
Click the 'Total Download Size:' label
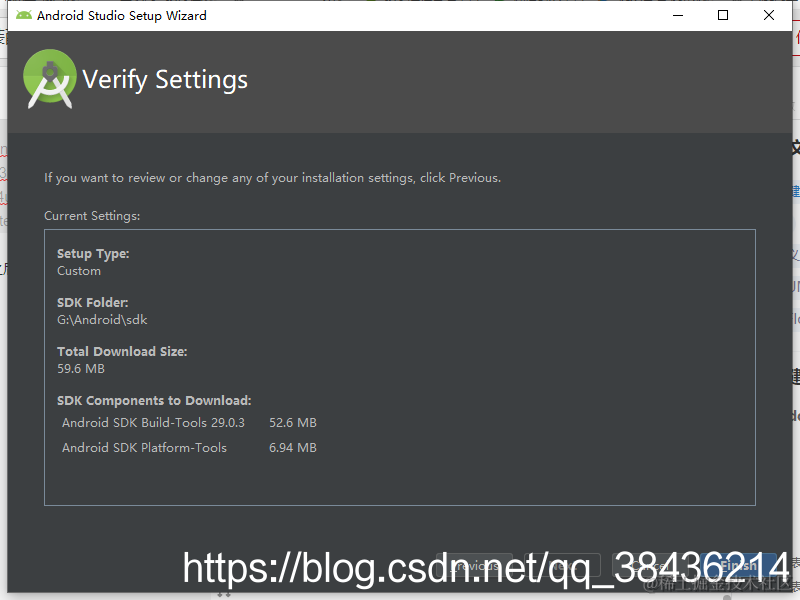tap(122, 352)
